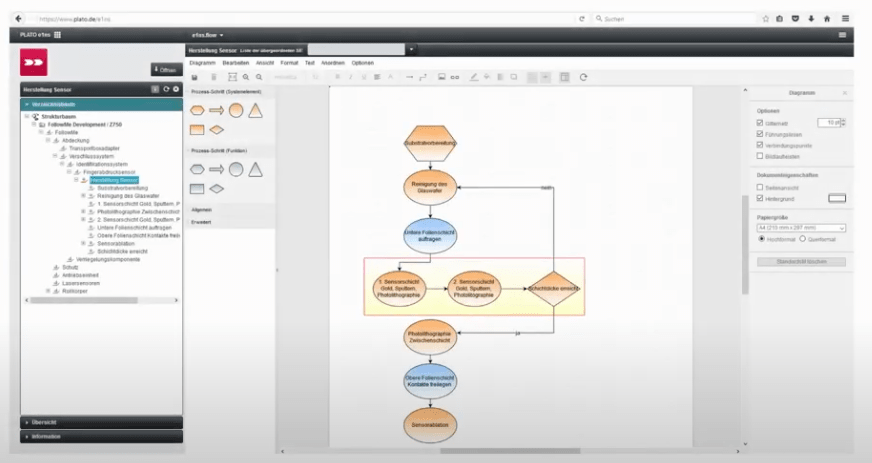
Task: Select Verriegelungskomponente in the tree
Action: point(108,259)
